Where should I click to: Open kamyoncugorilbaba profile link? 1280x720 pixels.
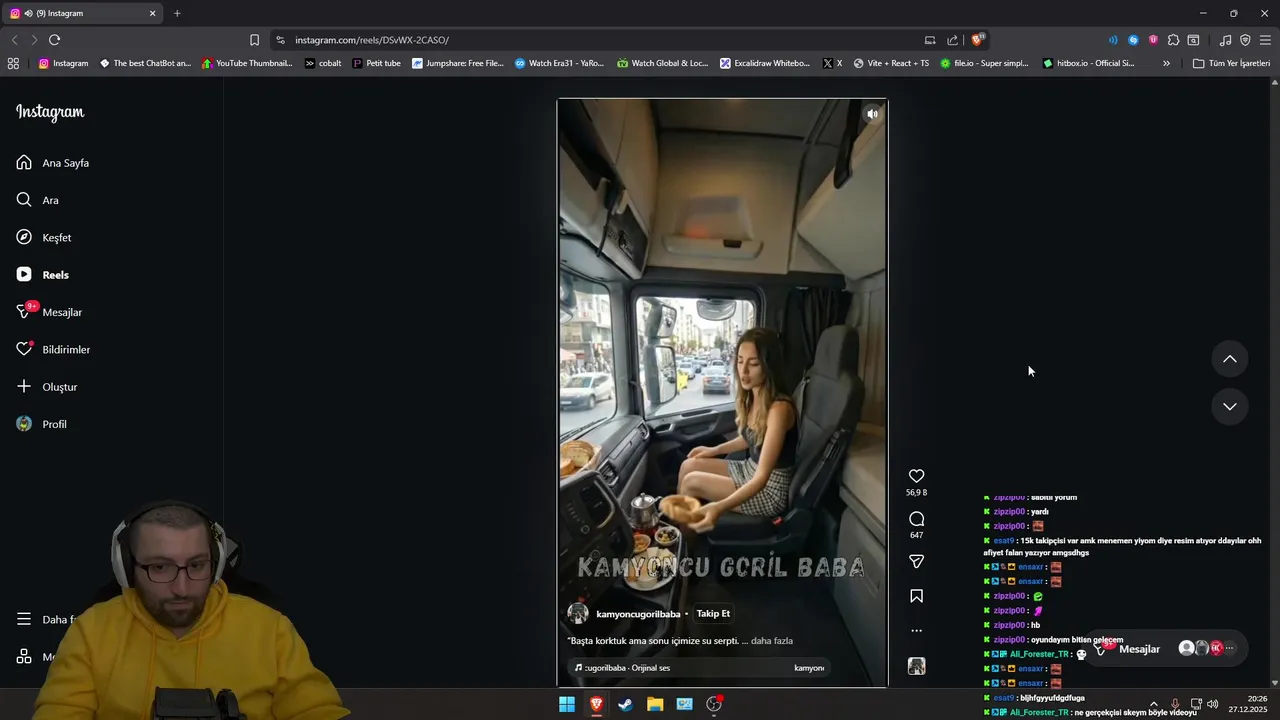[x=638, y=614]
